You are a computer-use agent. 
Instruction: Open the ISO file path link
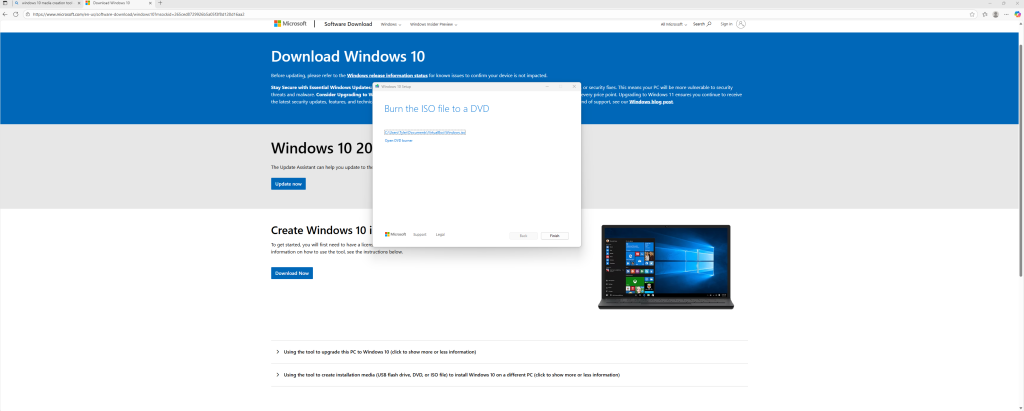point(425,132)
